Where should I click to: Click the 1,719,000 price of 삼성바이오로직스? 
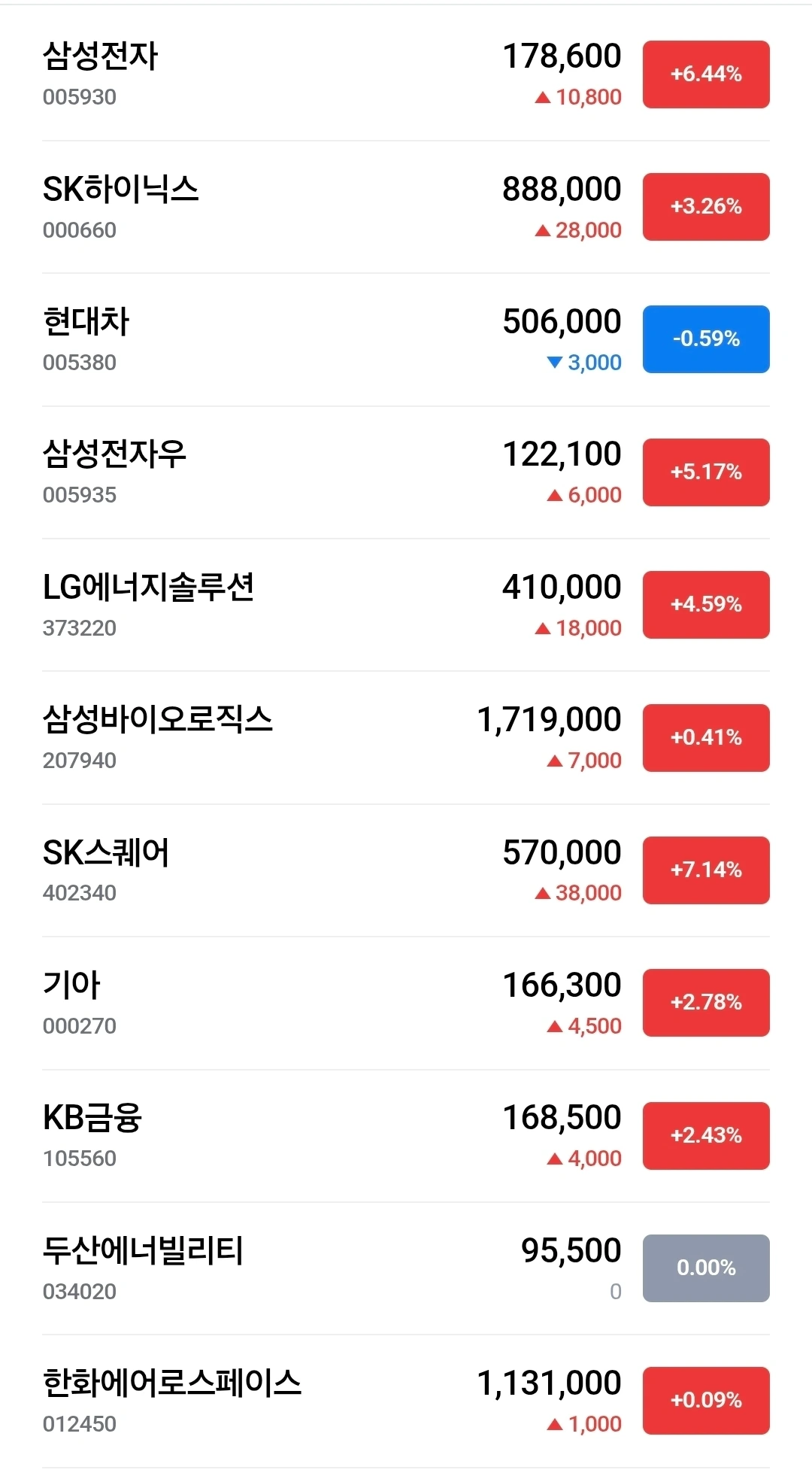[550, 720]
